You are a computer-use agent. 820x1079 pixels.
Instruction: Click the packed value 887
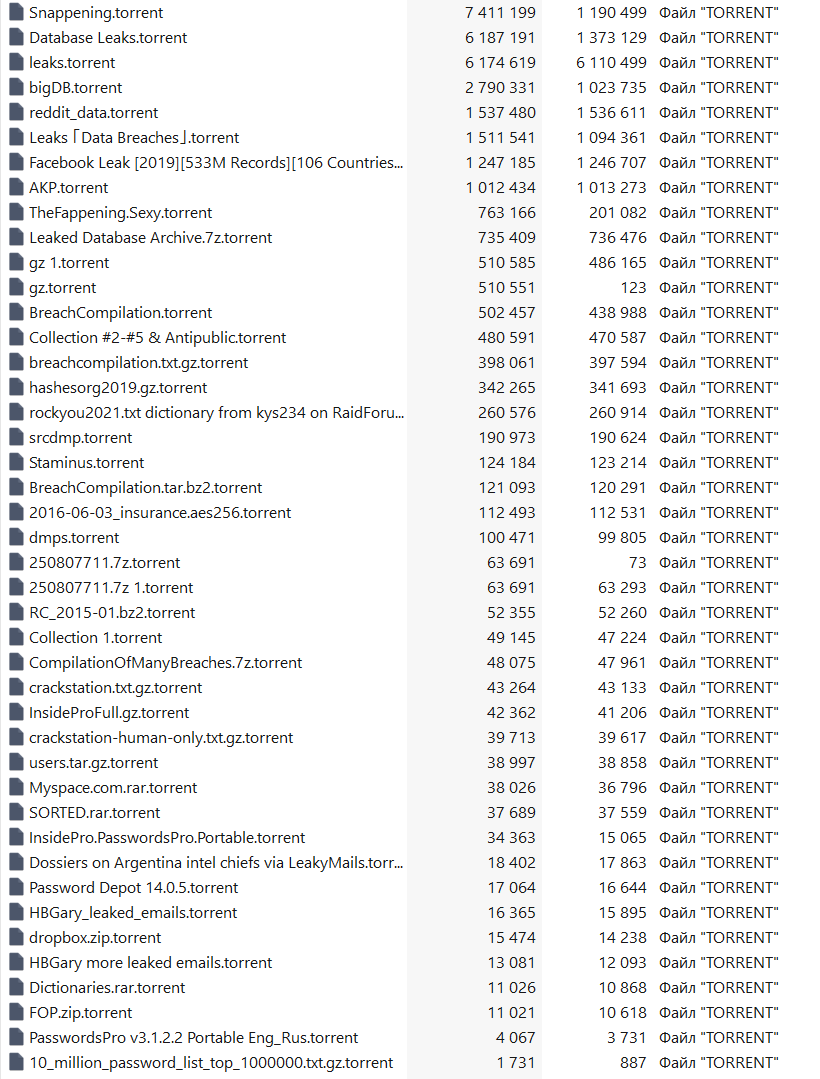[x=634, y=1063]
